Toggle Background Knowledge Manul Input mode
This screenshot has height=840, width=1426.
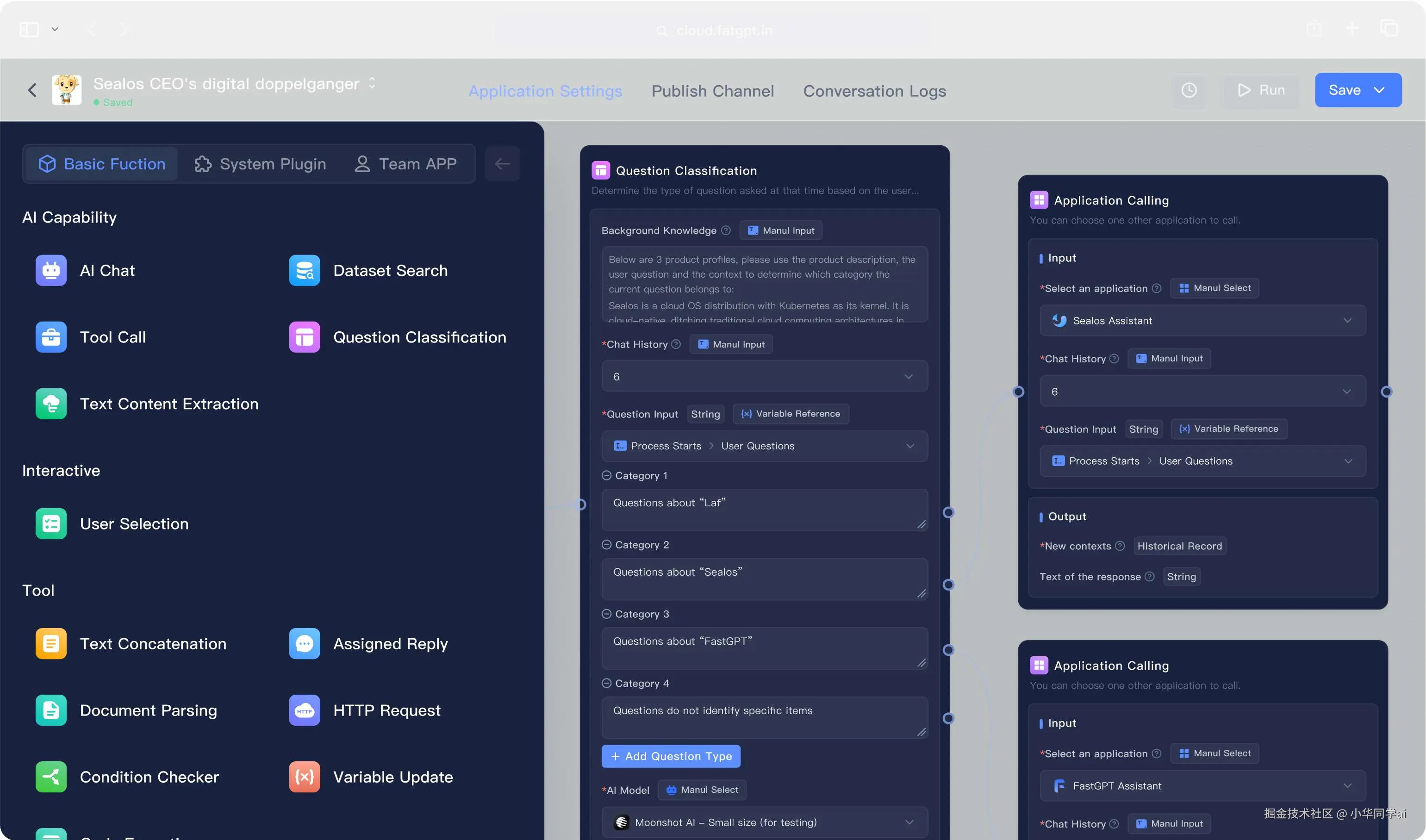coord(781,230)
